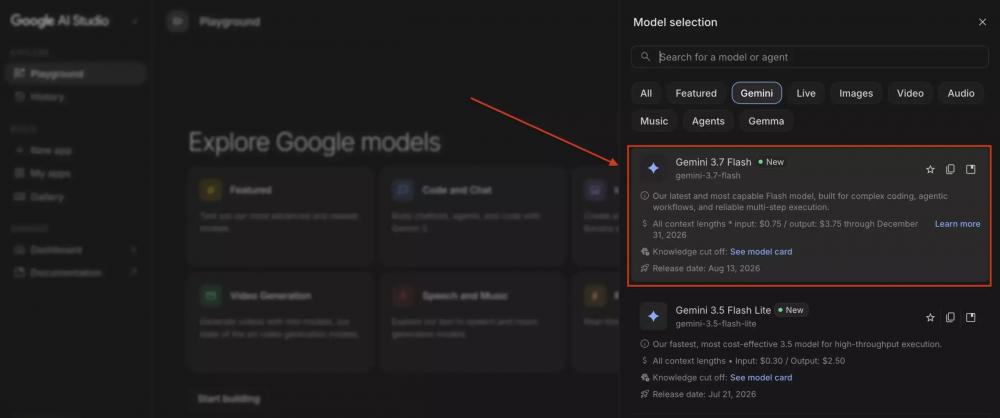Image resolution: width=1000 pixels, height=418 pixels.
Task: Open Gemini 3.7 Flash in a new window
Action: [x=971, y=169]
